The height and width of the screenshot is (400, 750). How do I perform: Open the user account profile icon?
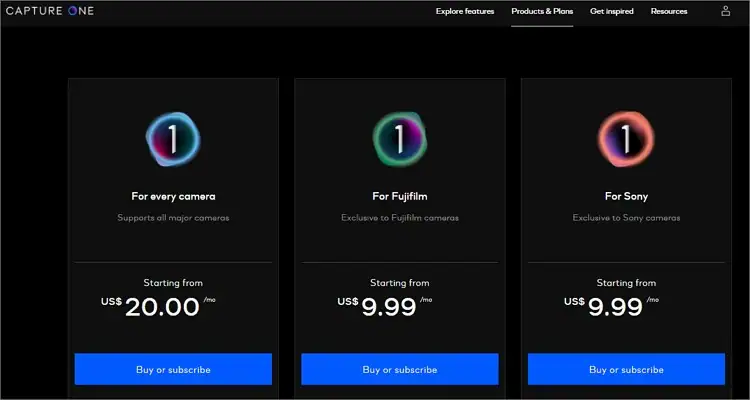[x=726, y=11]
